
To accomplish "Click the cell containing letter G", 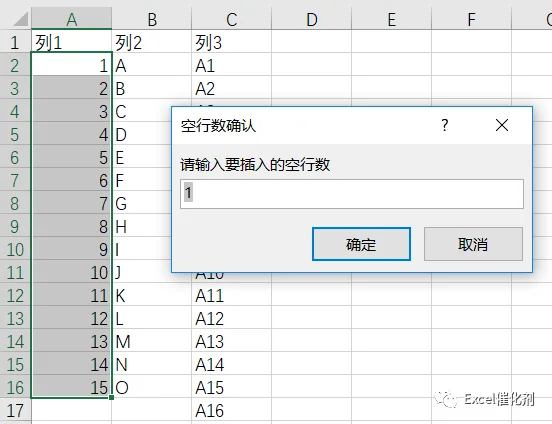I will 143,203.
